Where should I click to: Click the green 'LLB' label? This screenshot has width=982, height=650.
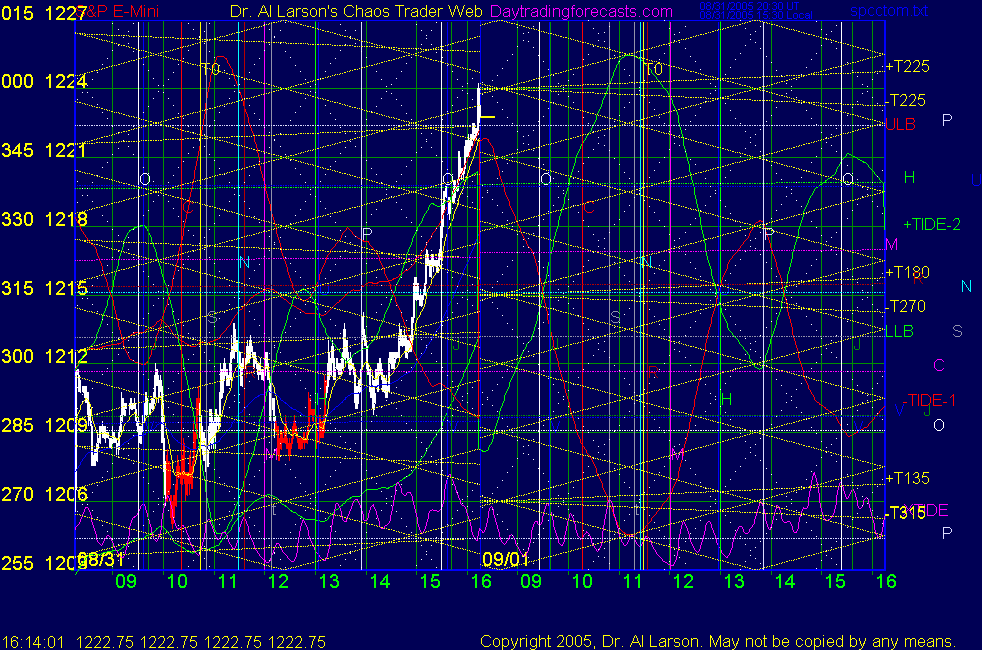pos(899,331)
